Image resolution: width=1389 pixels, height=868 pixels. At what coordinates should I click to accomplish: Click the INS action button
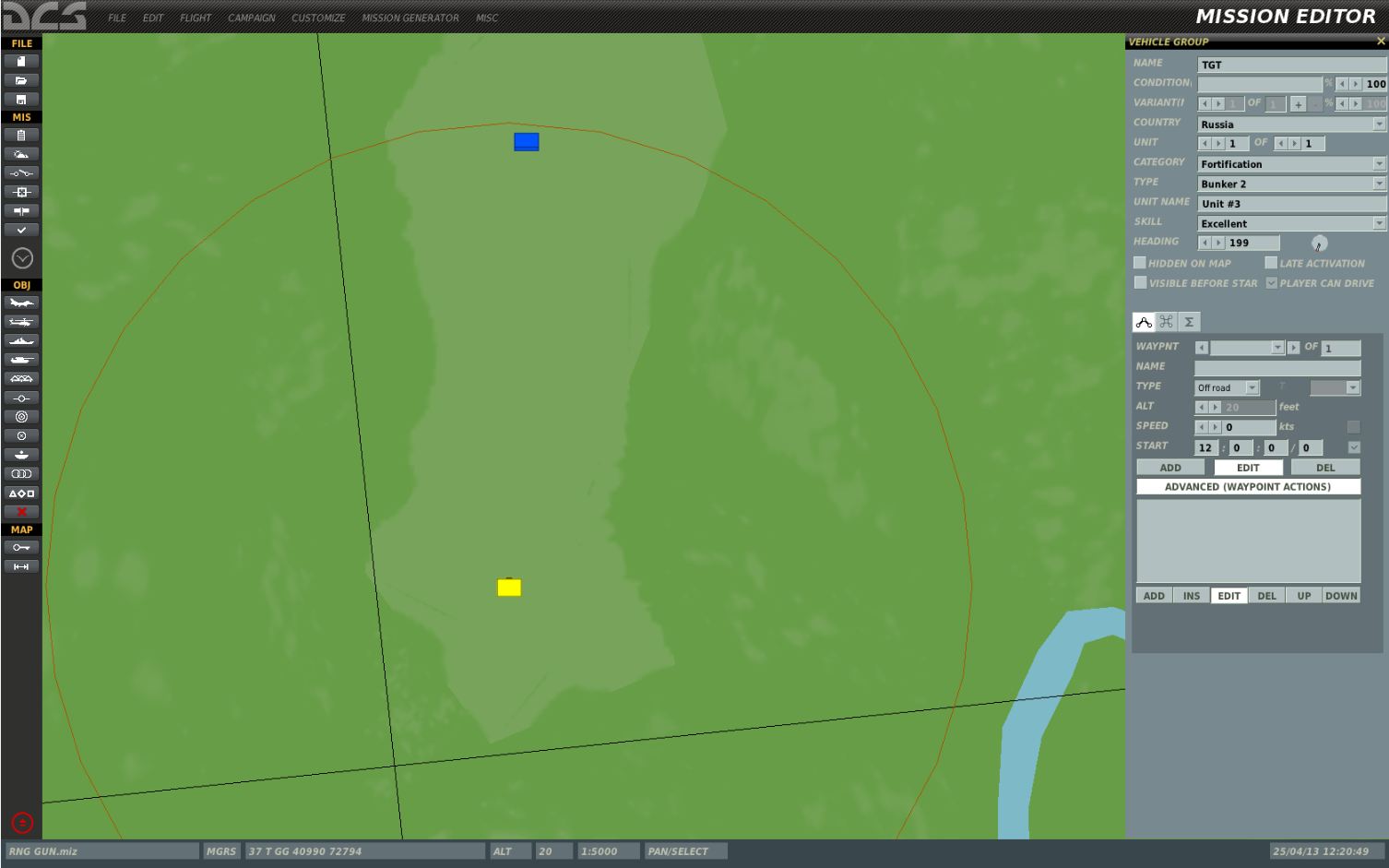coord(1192,596)
